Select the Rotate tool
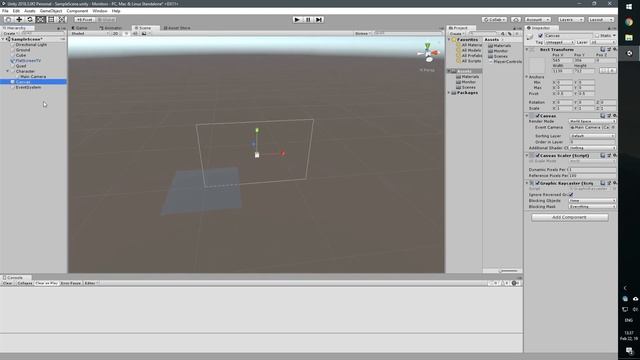 29,20
